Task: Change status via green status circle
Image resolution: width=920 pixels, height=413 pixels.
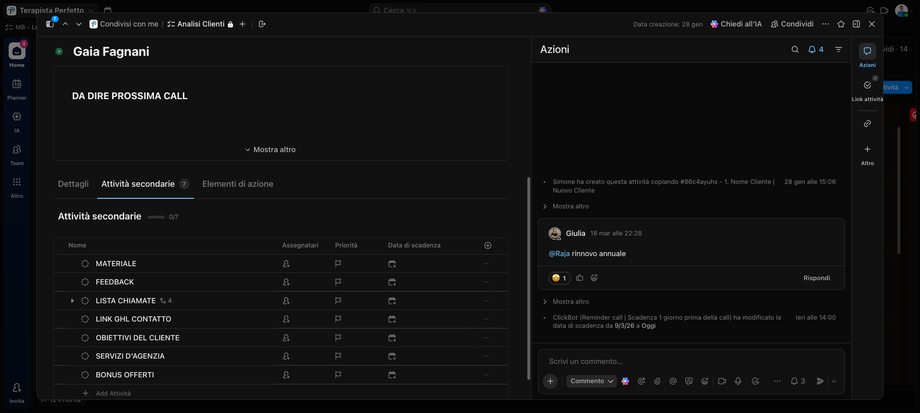Action: pyautogui.click(x=59, y=52)
